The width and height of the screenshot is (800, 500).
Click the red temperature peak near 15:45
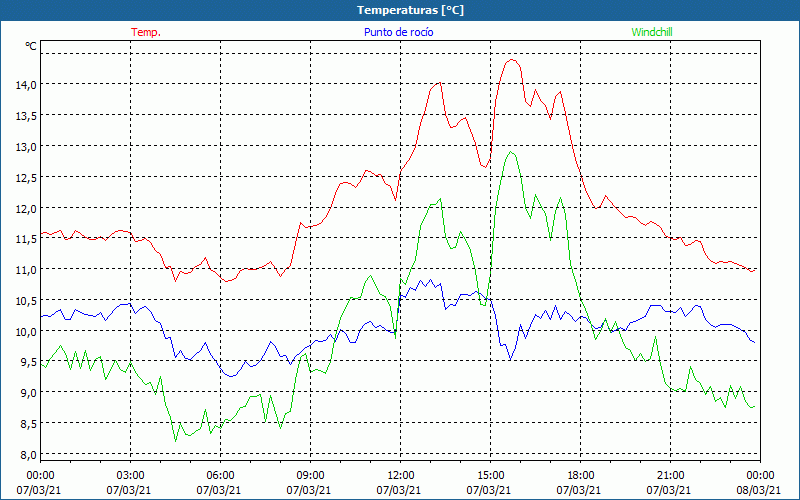tap(512, 60)
